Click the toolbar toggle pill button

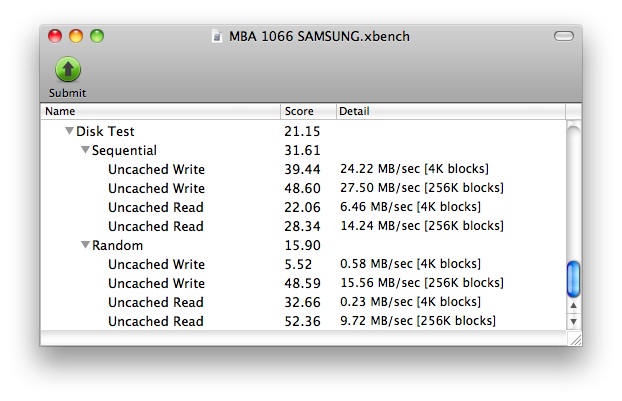coord(564,36)
